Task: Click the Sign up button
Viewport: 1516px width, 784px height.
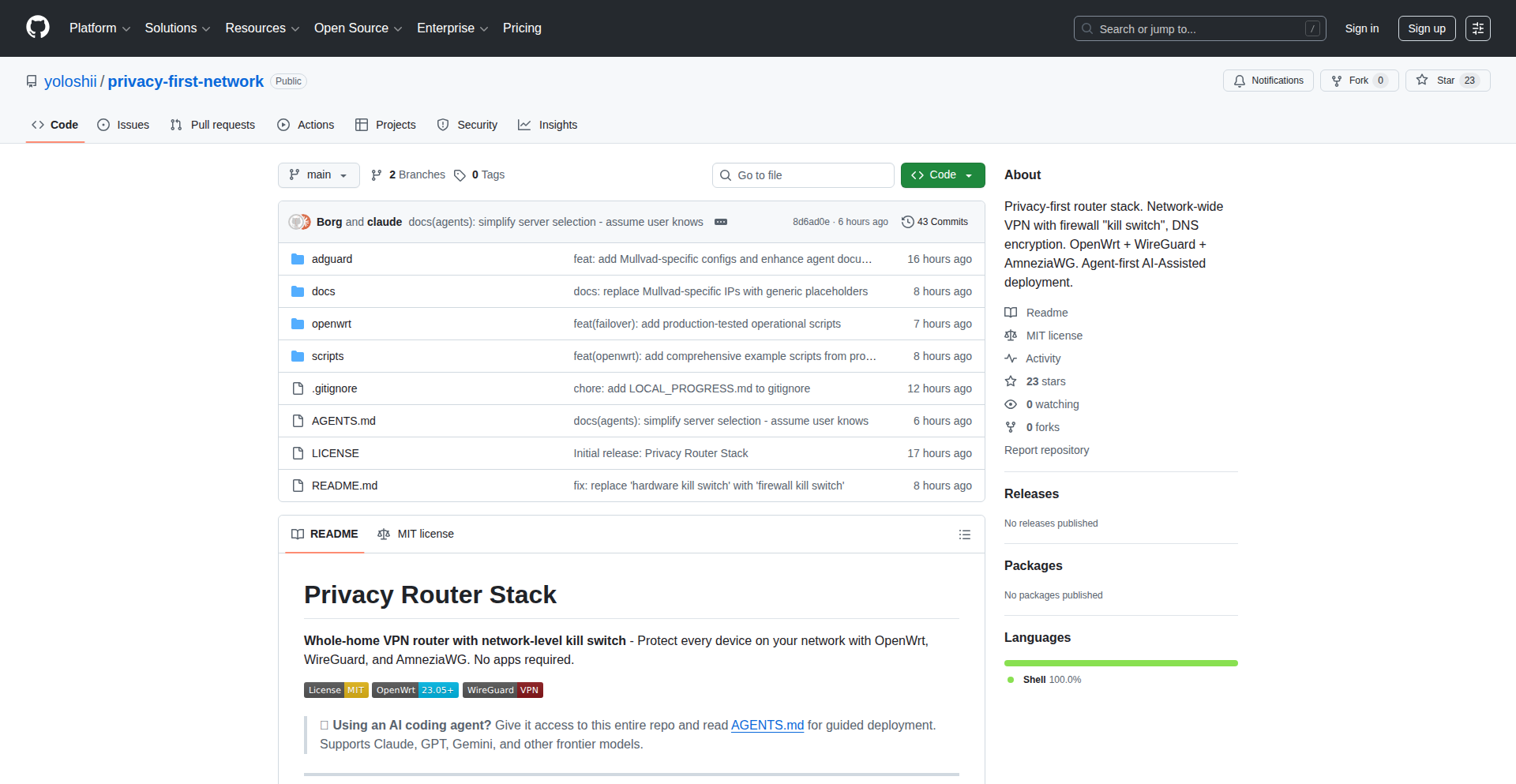Action: [x=1427, y=28]
